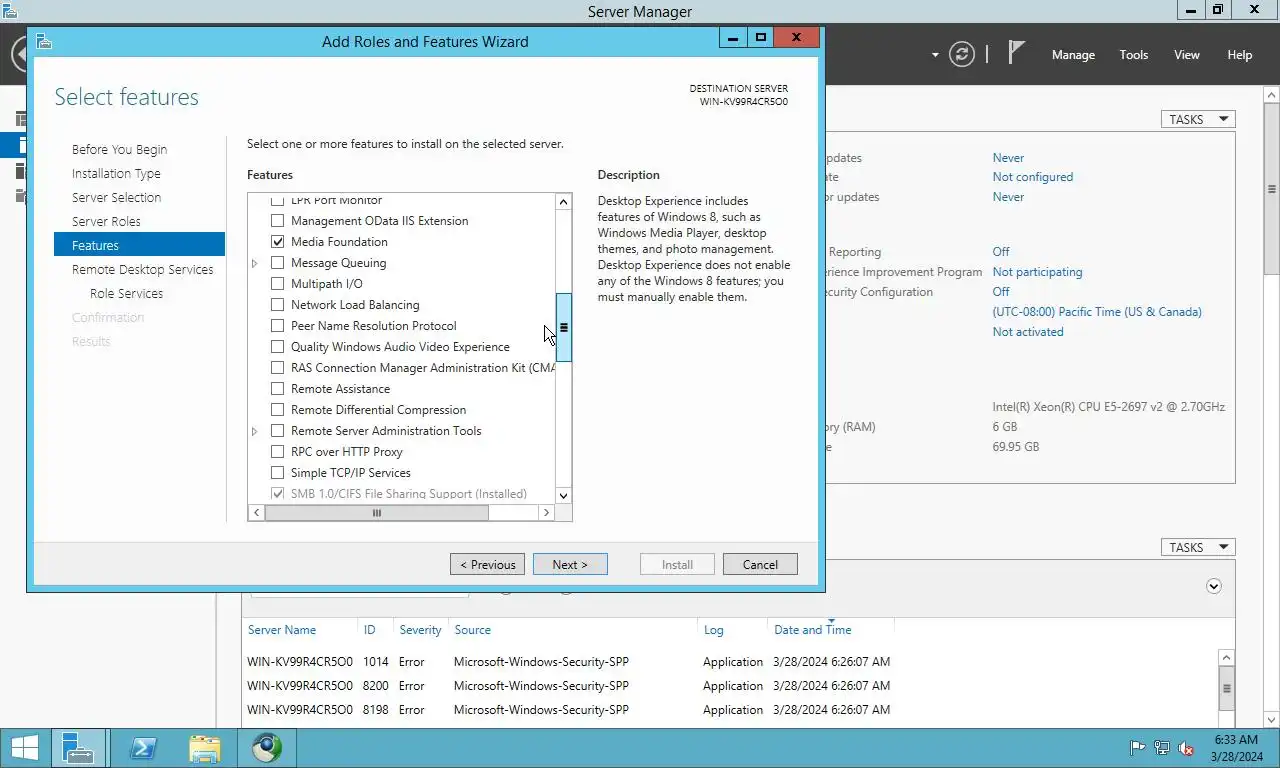Click the feature list scroll-down arrow
1280x768 pixels.
[x=563, y=495]
